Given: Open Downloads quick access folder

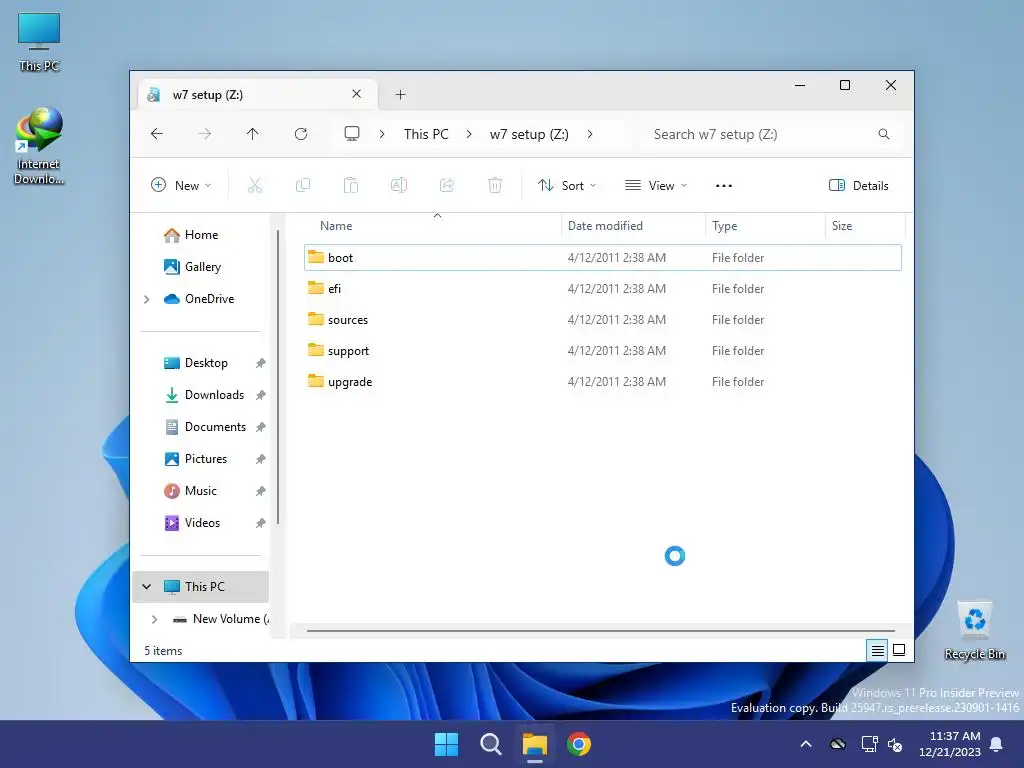Looking at the screenshot, I should coord(214,394).
